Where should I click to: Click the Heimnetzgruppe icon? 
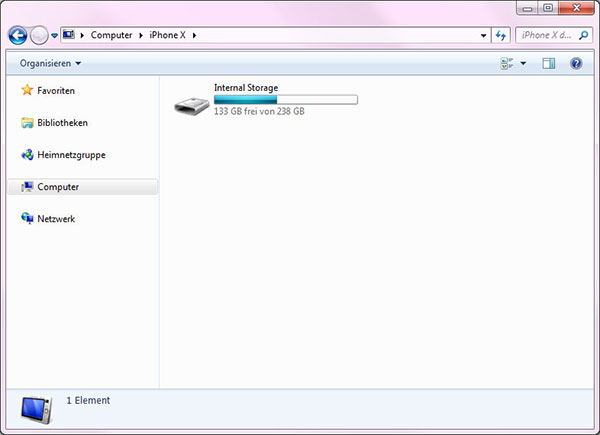pos(27,155)
